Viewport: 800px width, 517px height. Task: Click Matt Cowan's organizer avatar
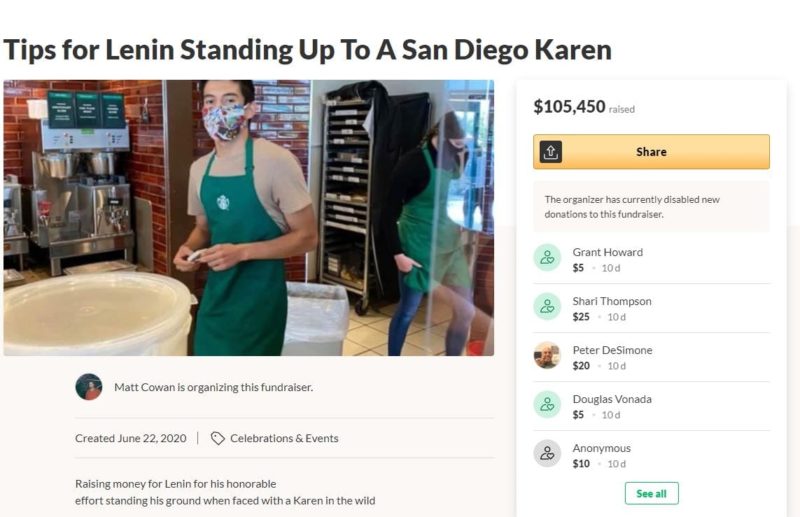click(x=89, y=387)
